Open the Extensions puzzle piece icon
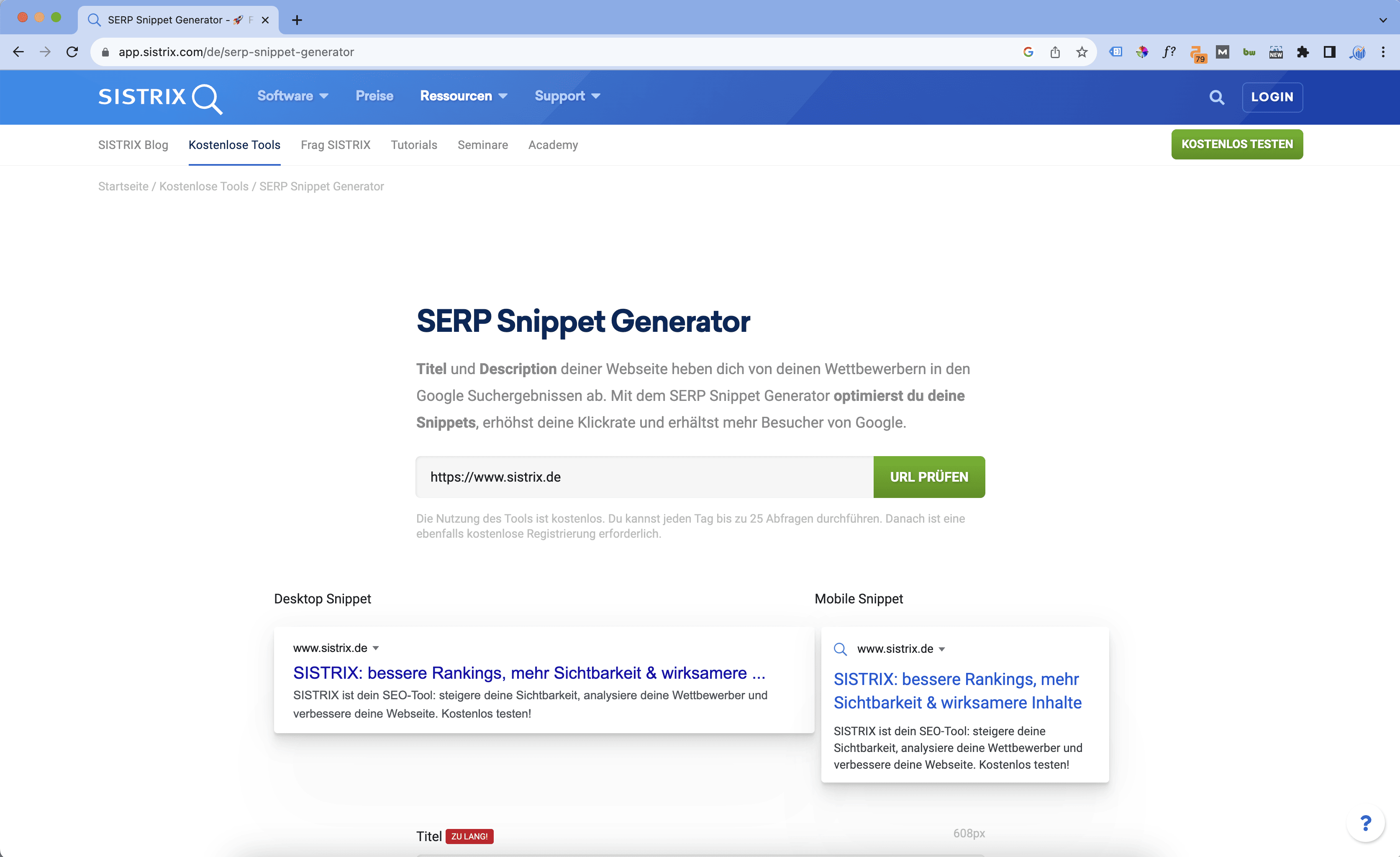 coord(1303,52)
